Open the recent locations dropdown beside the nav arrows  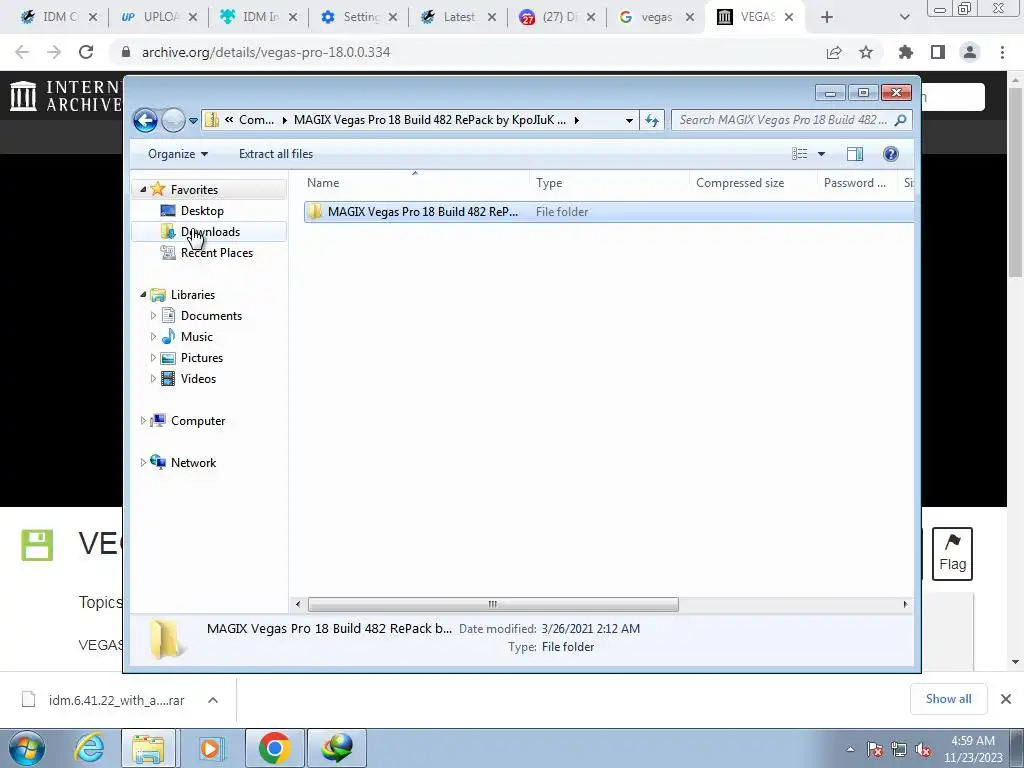pyautogui.click(x=193, y=121)
